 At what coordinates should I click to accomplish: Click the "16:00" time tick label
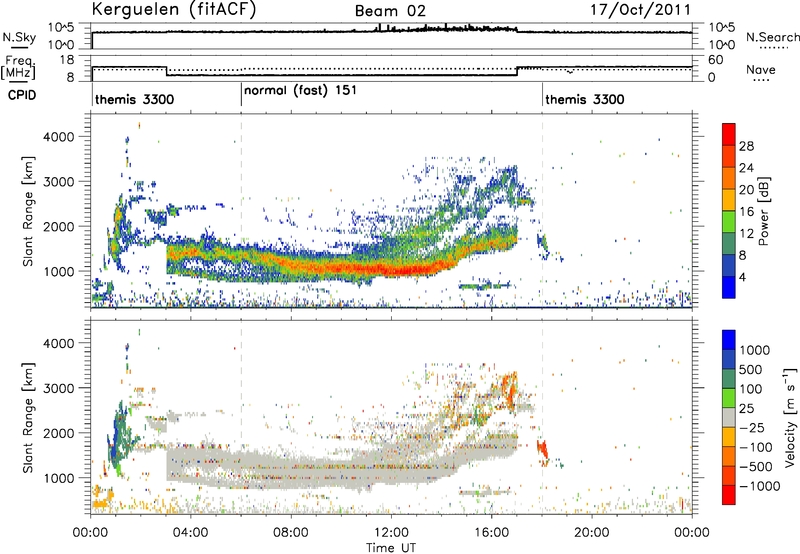coord(491,533)
